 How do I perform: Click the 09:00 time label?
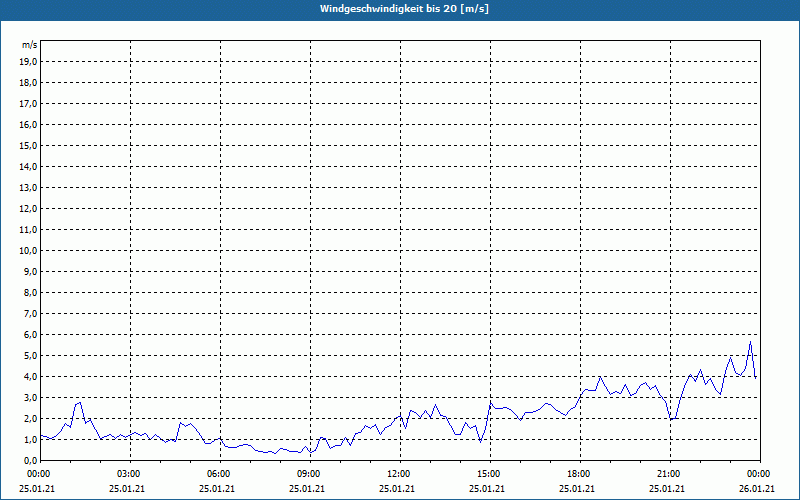click(309, 473)
